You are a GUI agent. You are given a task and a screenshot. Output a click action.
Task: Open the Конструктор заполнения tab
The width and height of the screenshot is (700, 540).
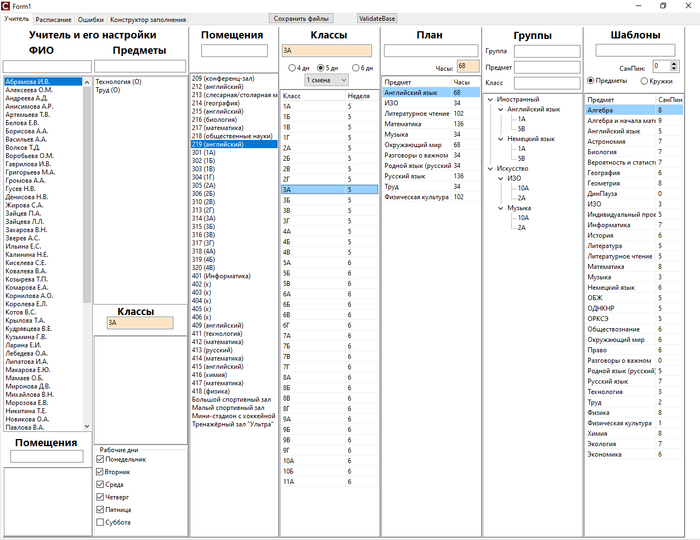click(148, 20)
